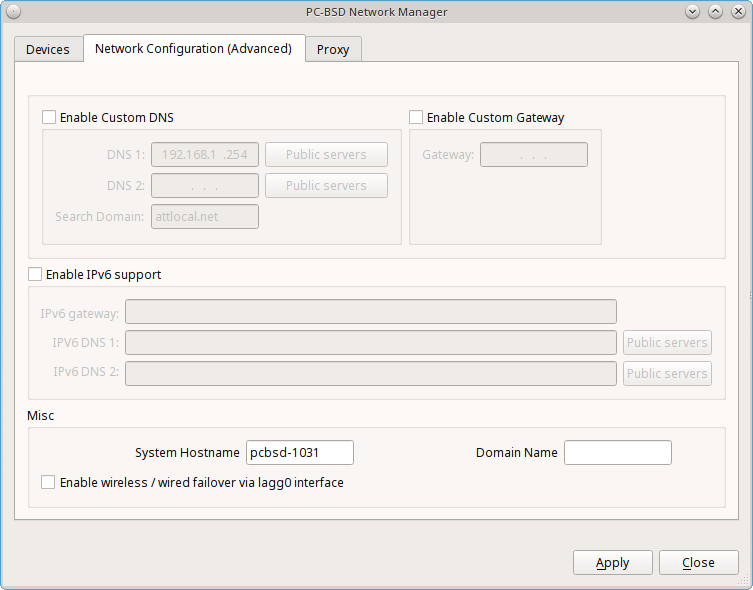Click the IPV6 DNS 1 field
Screen dimensions: 753x590
click(371, 342)
